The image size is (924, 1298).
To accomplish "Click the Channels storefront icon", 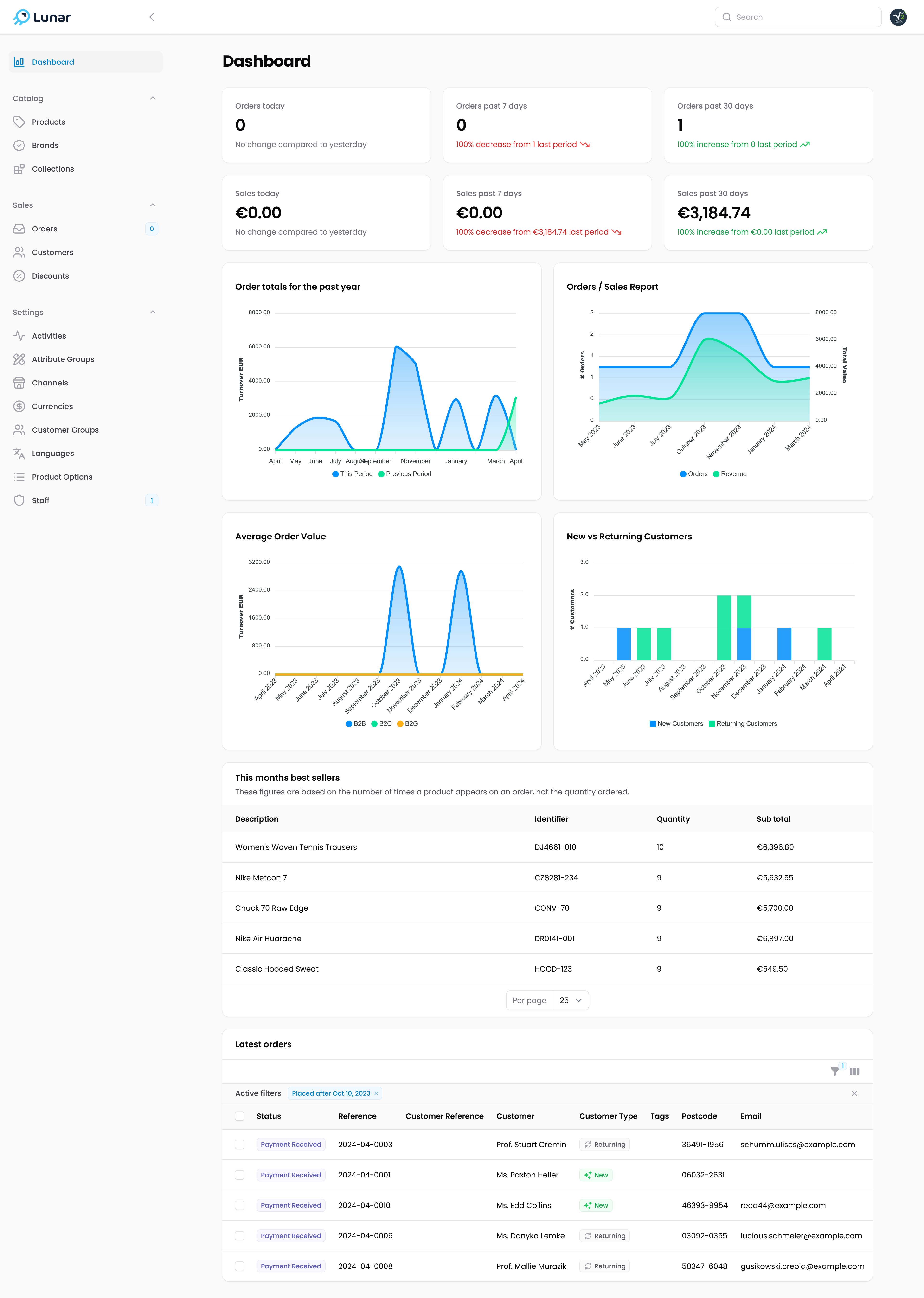I will click(x=19, y=383).
